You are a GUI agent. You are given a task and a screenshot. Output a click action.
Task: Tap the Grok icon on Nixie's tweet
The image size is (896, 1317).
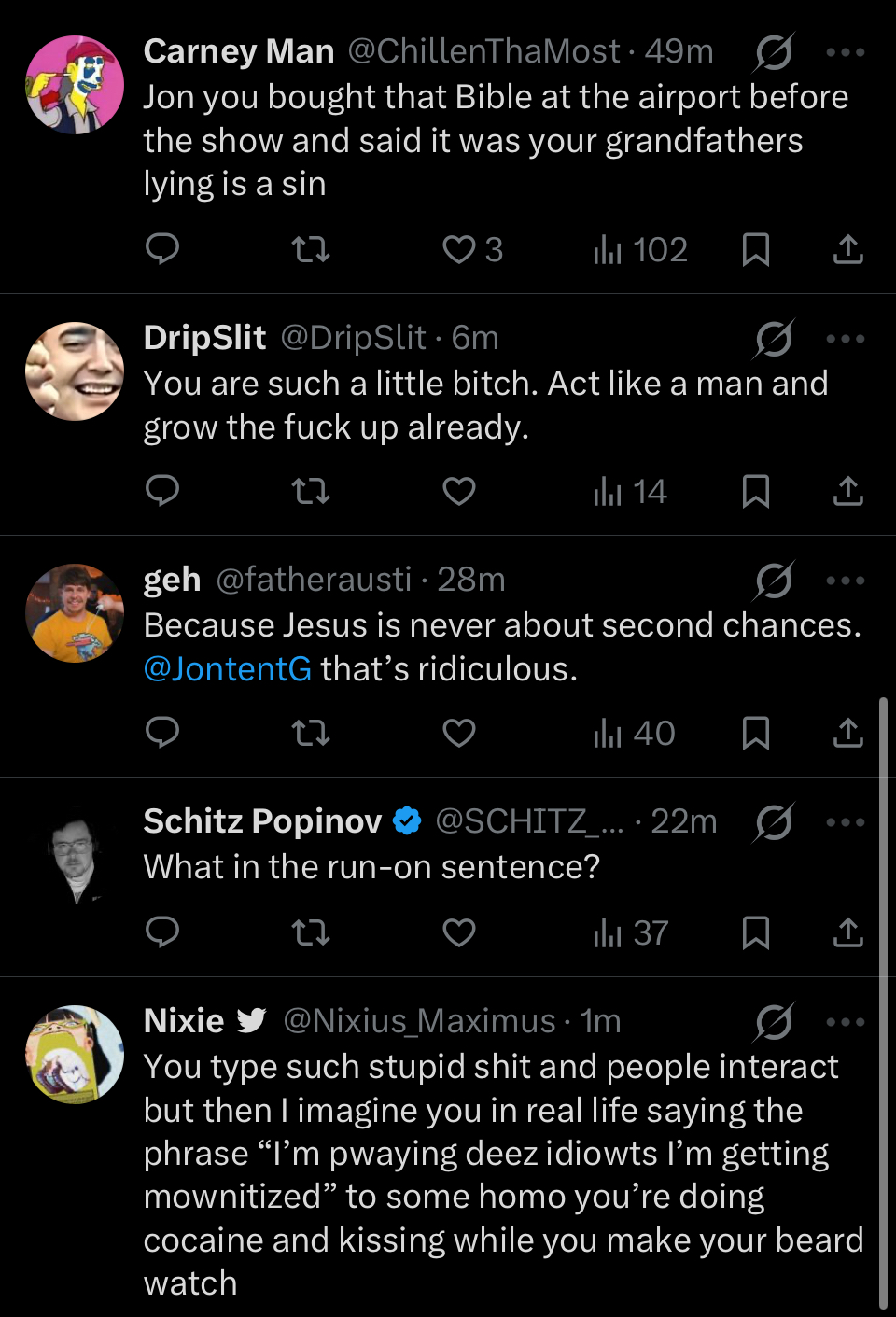pyautogui.click(x=774, y=1022)
